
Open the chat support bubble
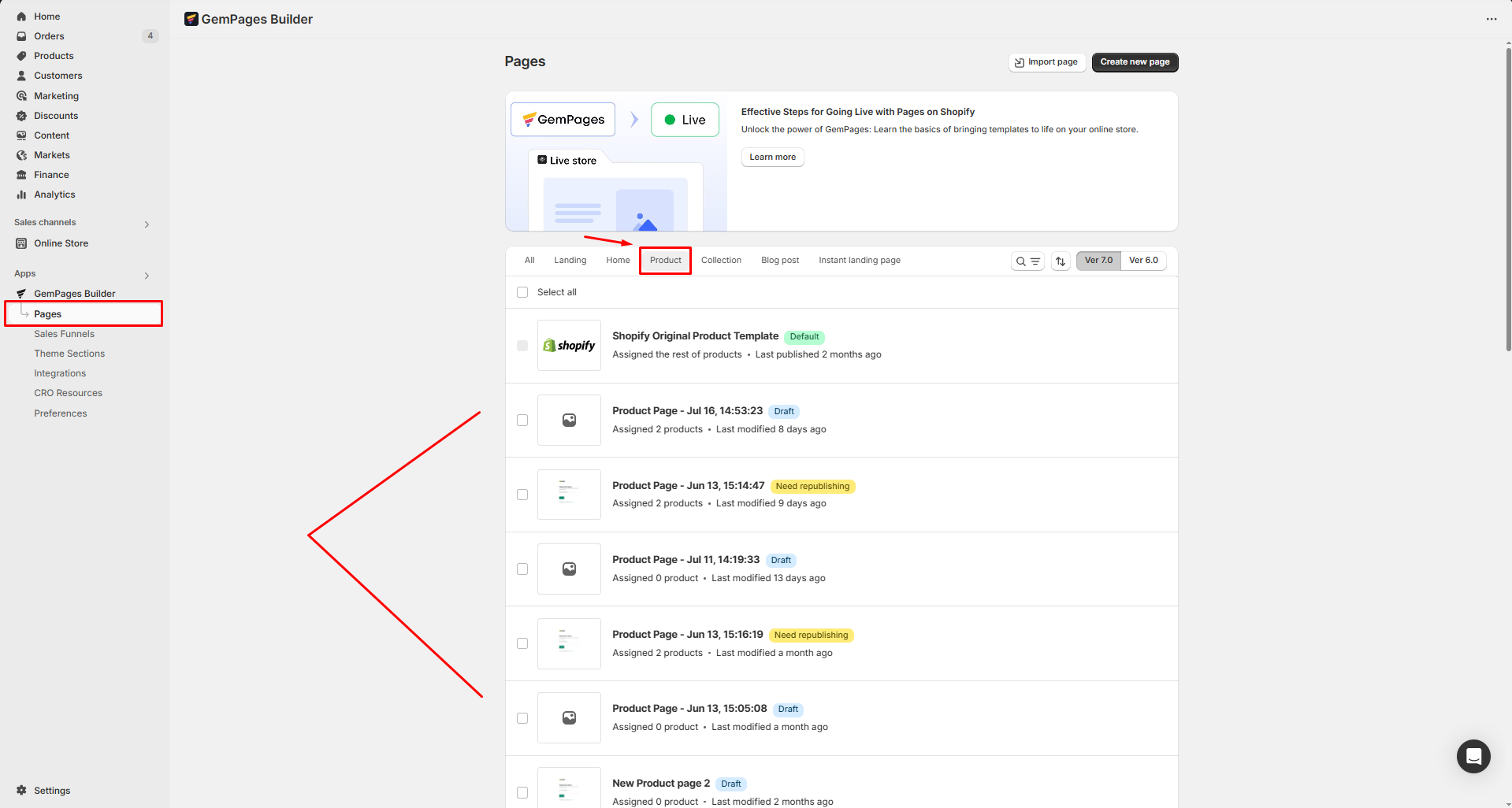[x=1473, y=757]
